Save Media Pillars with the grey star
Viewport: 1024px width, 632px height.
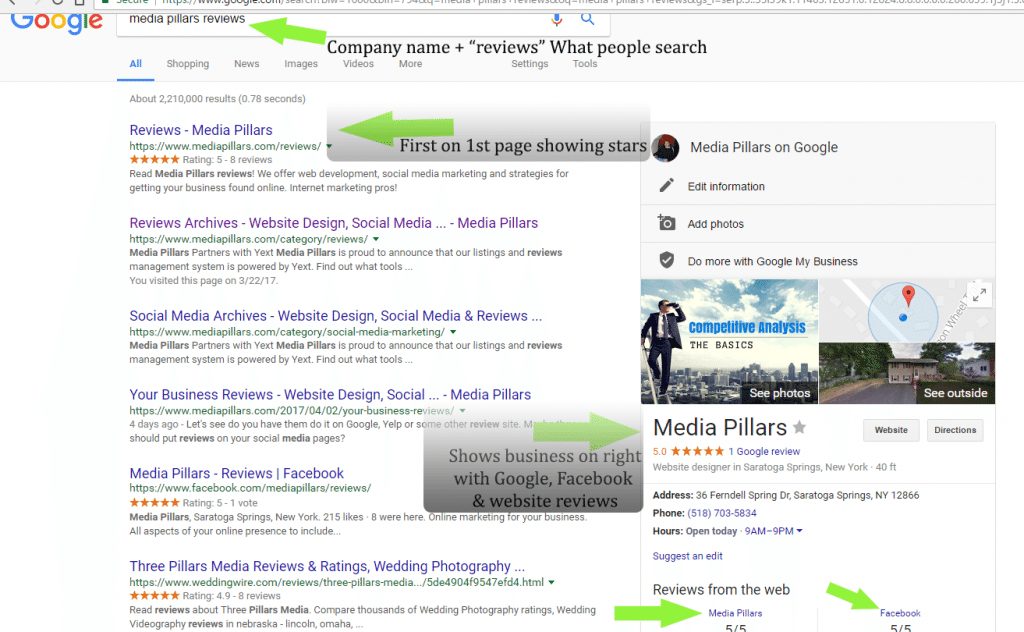tap(799, 428)
